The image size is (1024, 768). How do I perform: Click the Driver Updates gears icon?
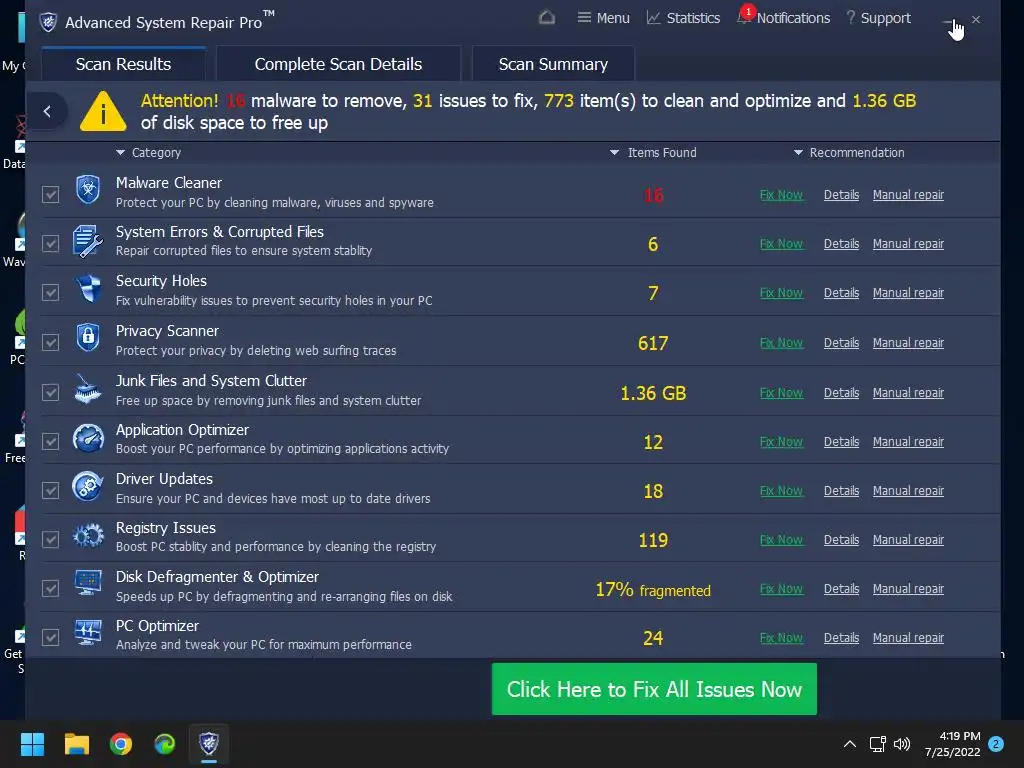pyautogui.click(x=88, y=487)
